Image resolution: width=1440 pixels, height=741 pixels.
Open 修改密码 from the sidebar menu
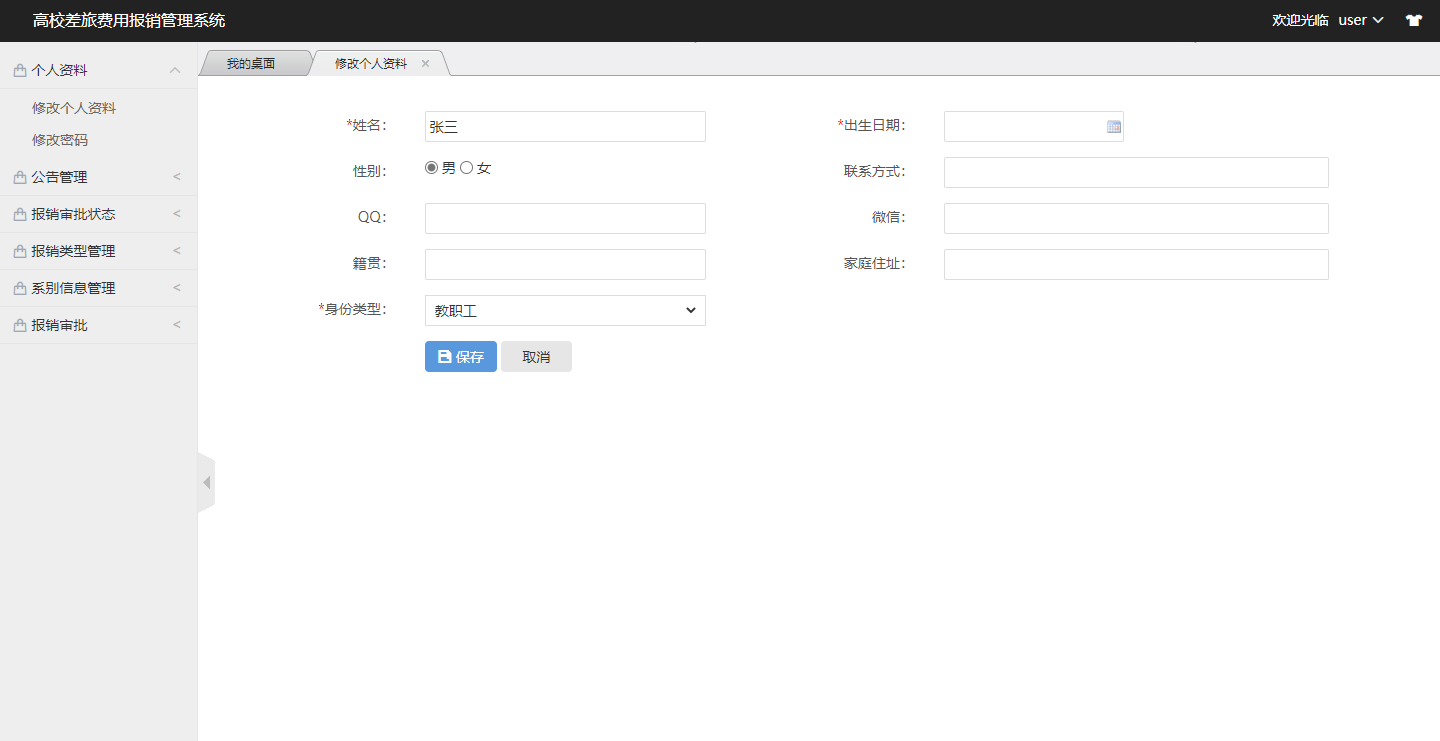tap(59, 139)
